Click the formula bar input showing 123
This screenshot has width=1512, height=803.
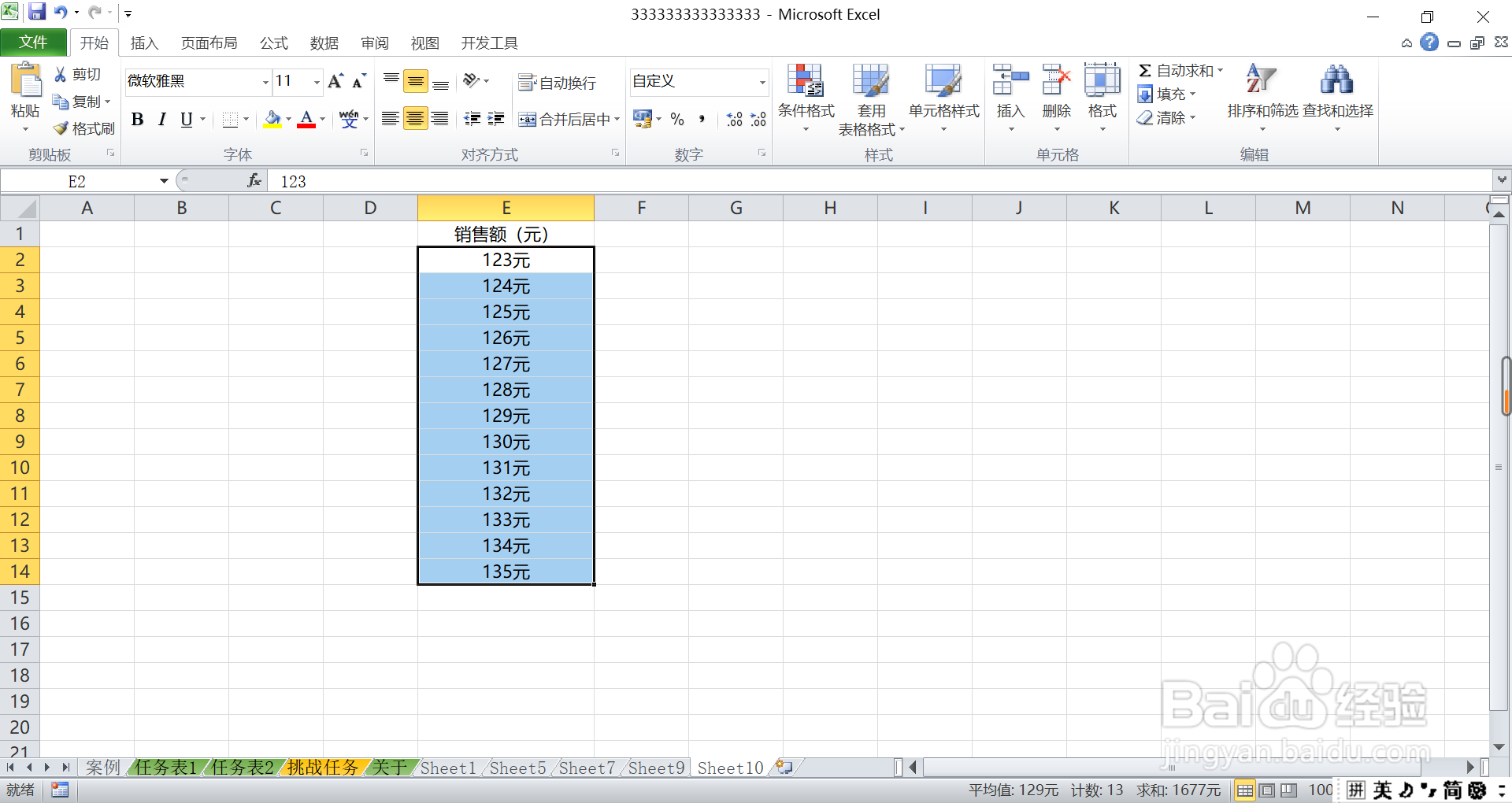point(880,181)
